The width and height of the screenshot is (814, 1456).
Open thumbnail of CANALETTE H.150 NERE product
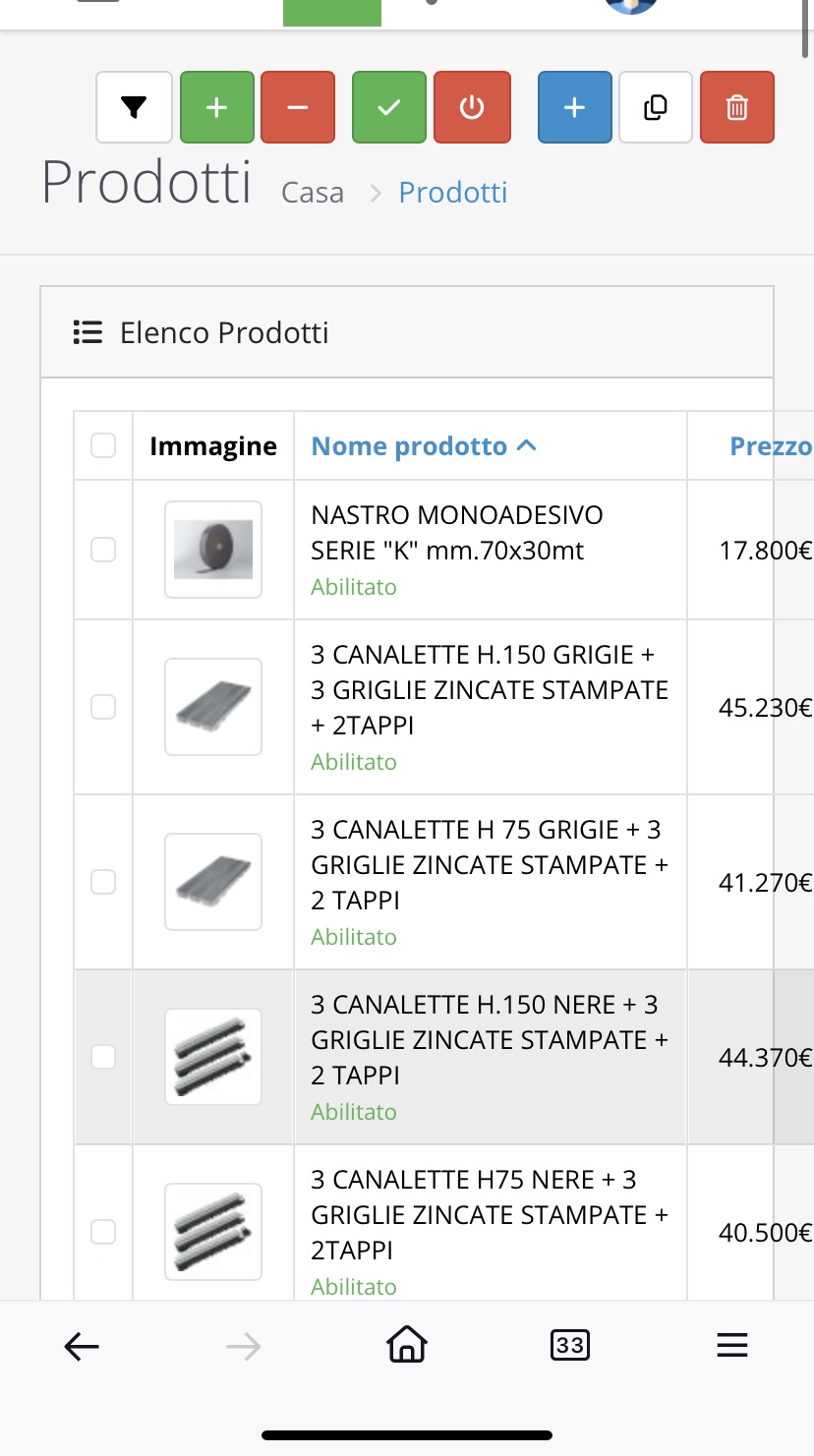[213, 1057]
